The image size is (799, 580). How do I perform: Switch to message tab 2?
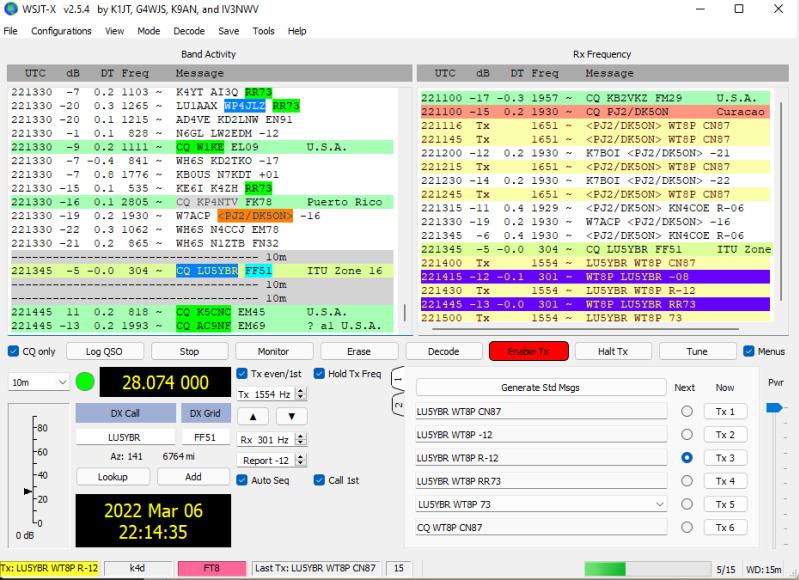point(397,403)
